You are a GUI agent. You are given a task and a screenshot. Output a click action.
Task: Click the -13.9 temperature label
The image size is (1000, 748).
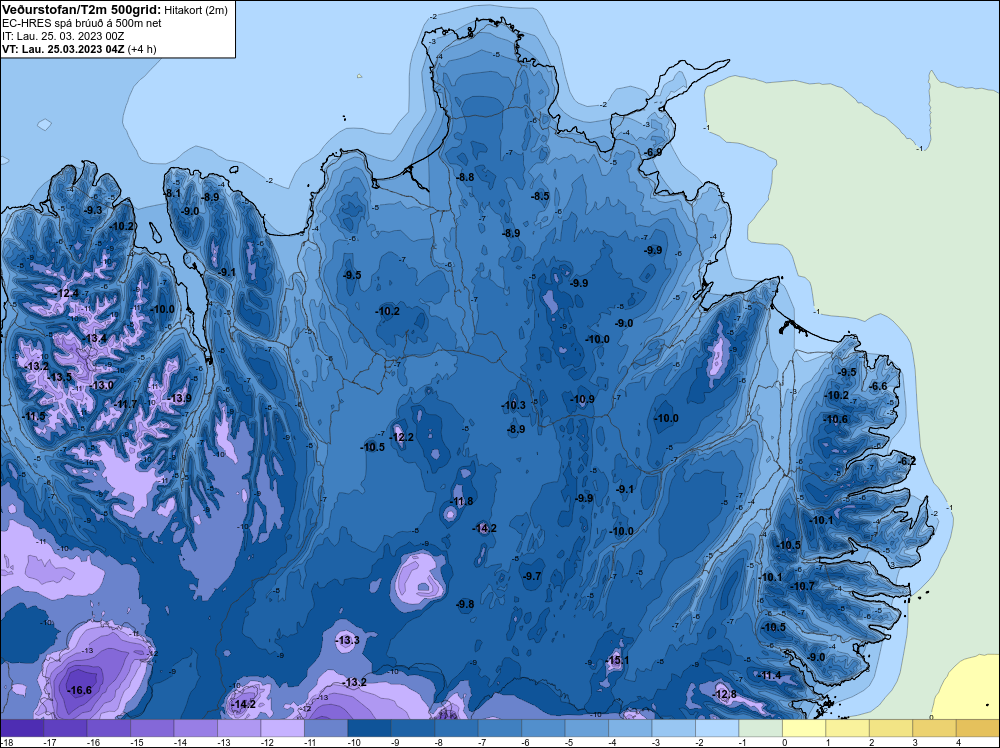coord(179,398)
